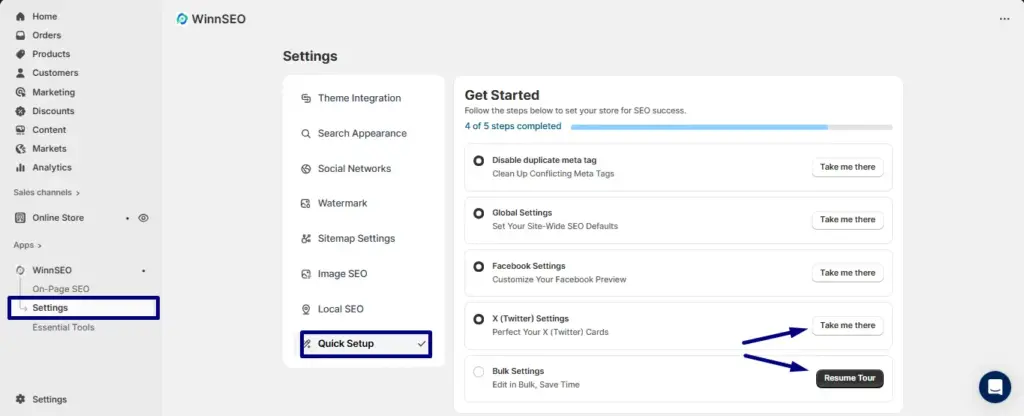Screen dimensions: 1024x416
Task: Click the Home icon in sidebar
Action: [20, 16]
